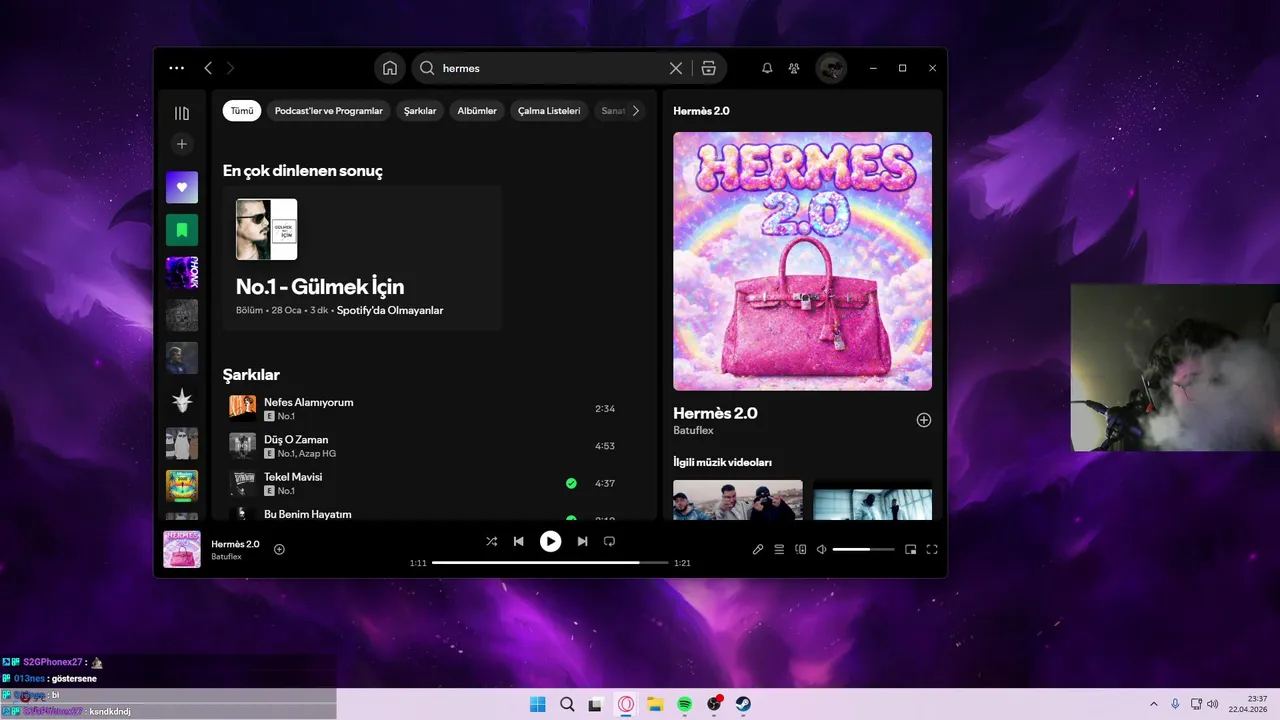Play the current track
Image resolution: width=1280 pixels, height=720 pixels.
point(550,541)
